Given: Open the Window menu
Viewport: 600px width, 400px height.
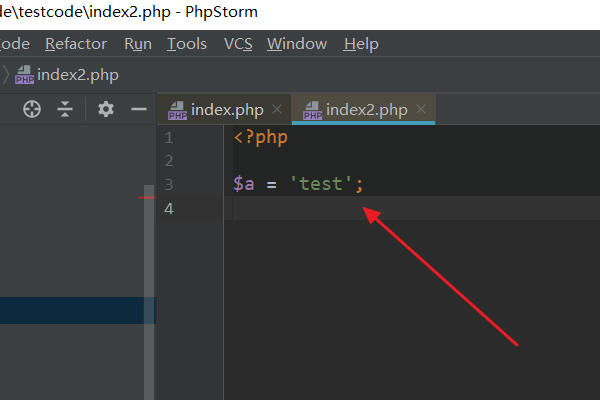Looking at the screenshot, I should click(297, 44).
